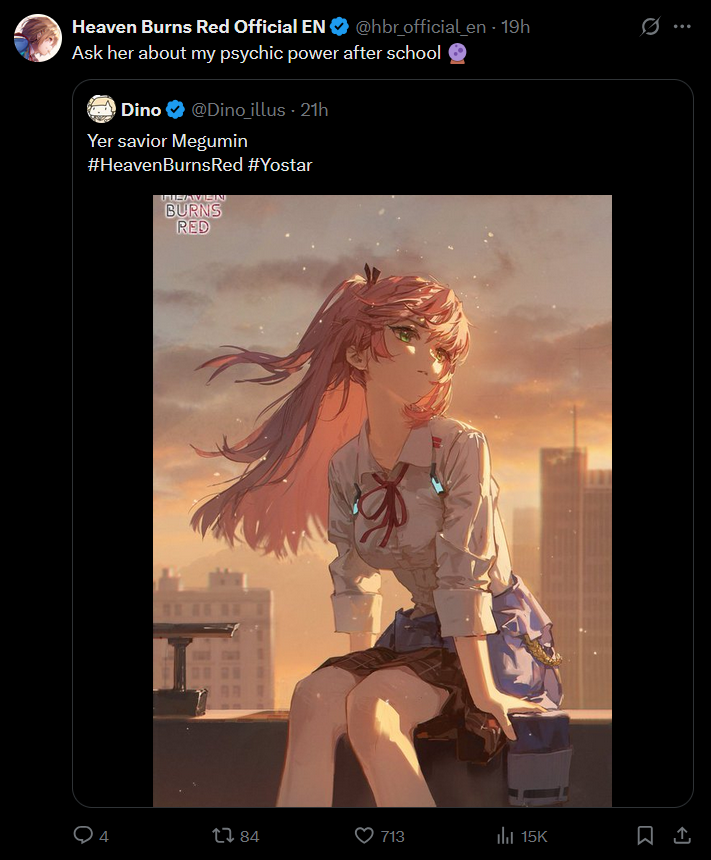Open the @Dino_illus handle
Viewport: 711px width, 860px height.
point(238,110)
